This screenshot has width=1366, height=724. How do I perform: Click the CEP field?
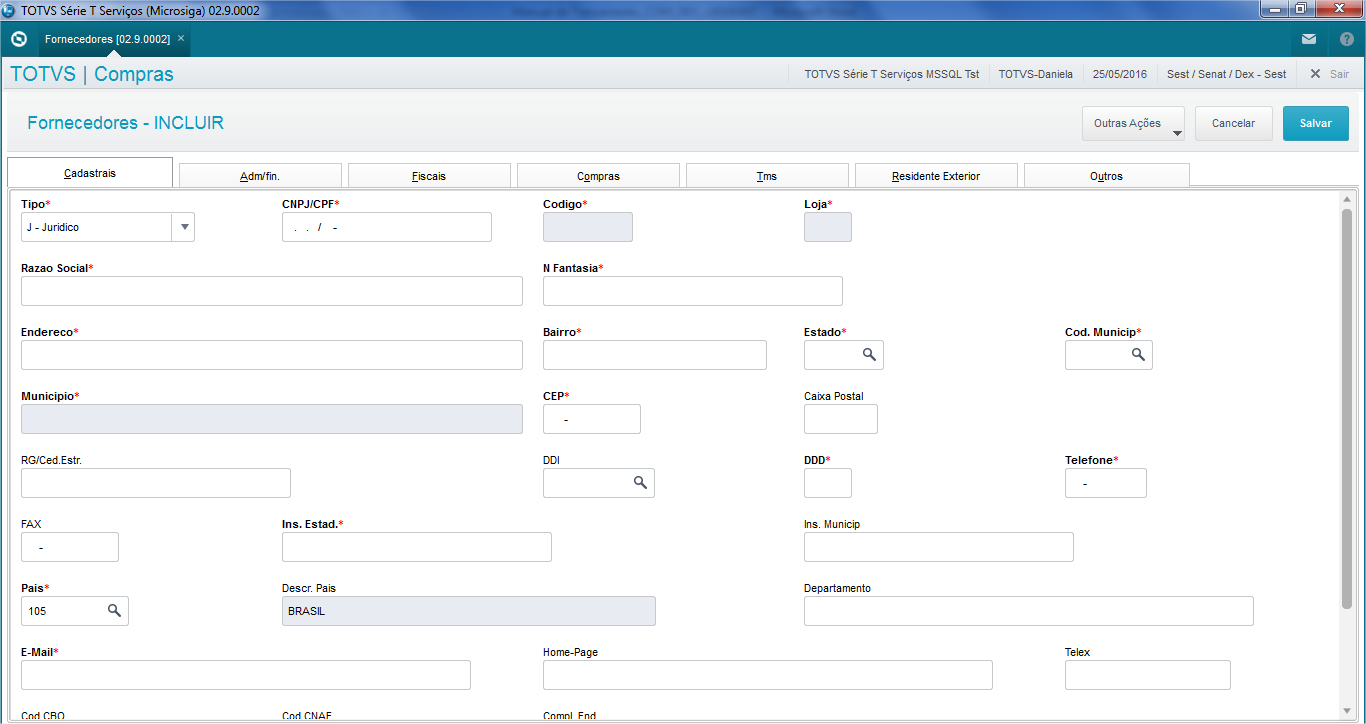[x=592, y=419]
